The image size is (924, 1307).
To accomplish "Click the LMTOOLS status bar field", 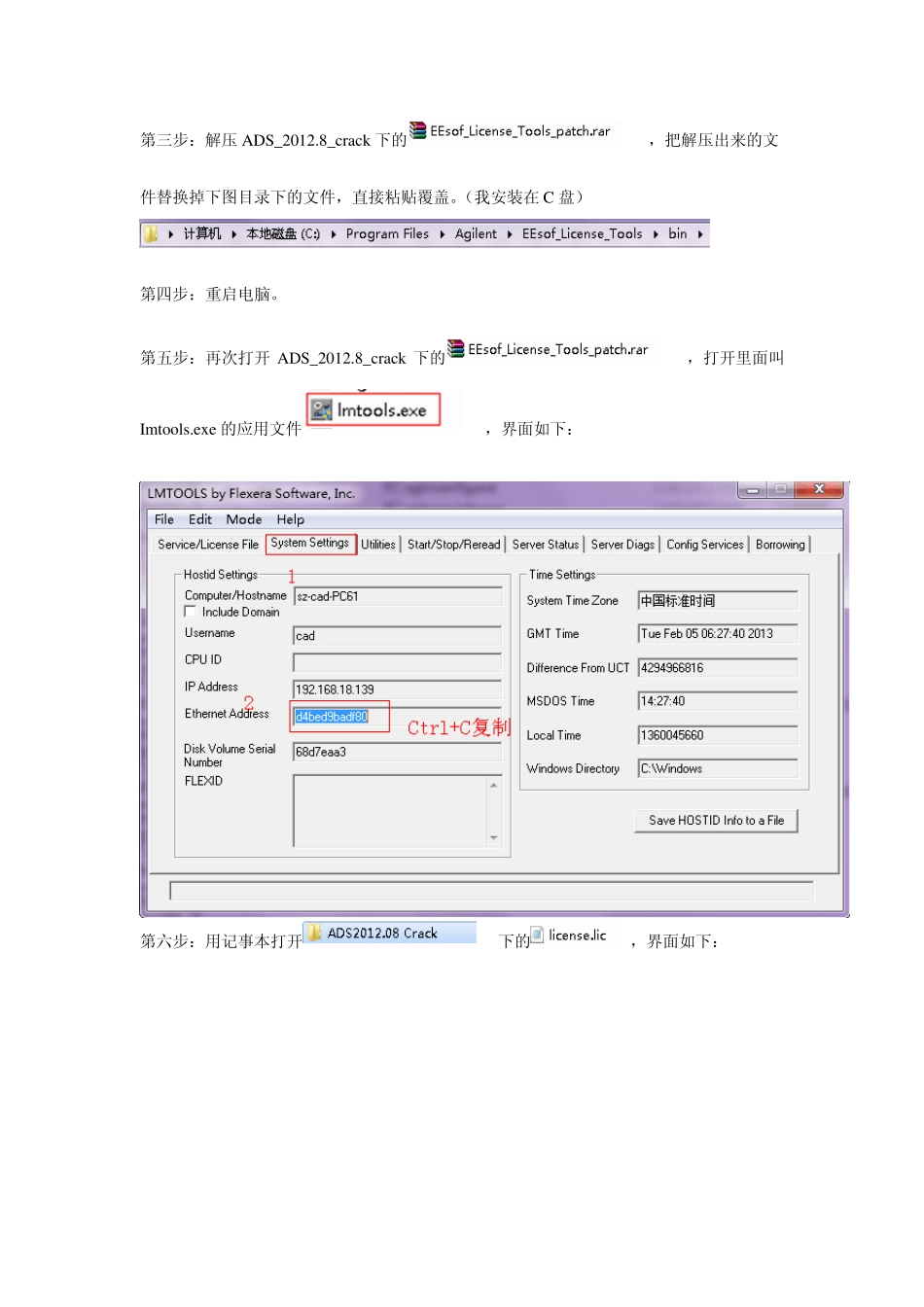I will [x=491, y=891].
